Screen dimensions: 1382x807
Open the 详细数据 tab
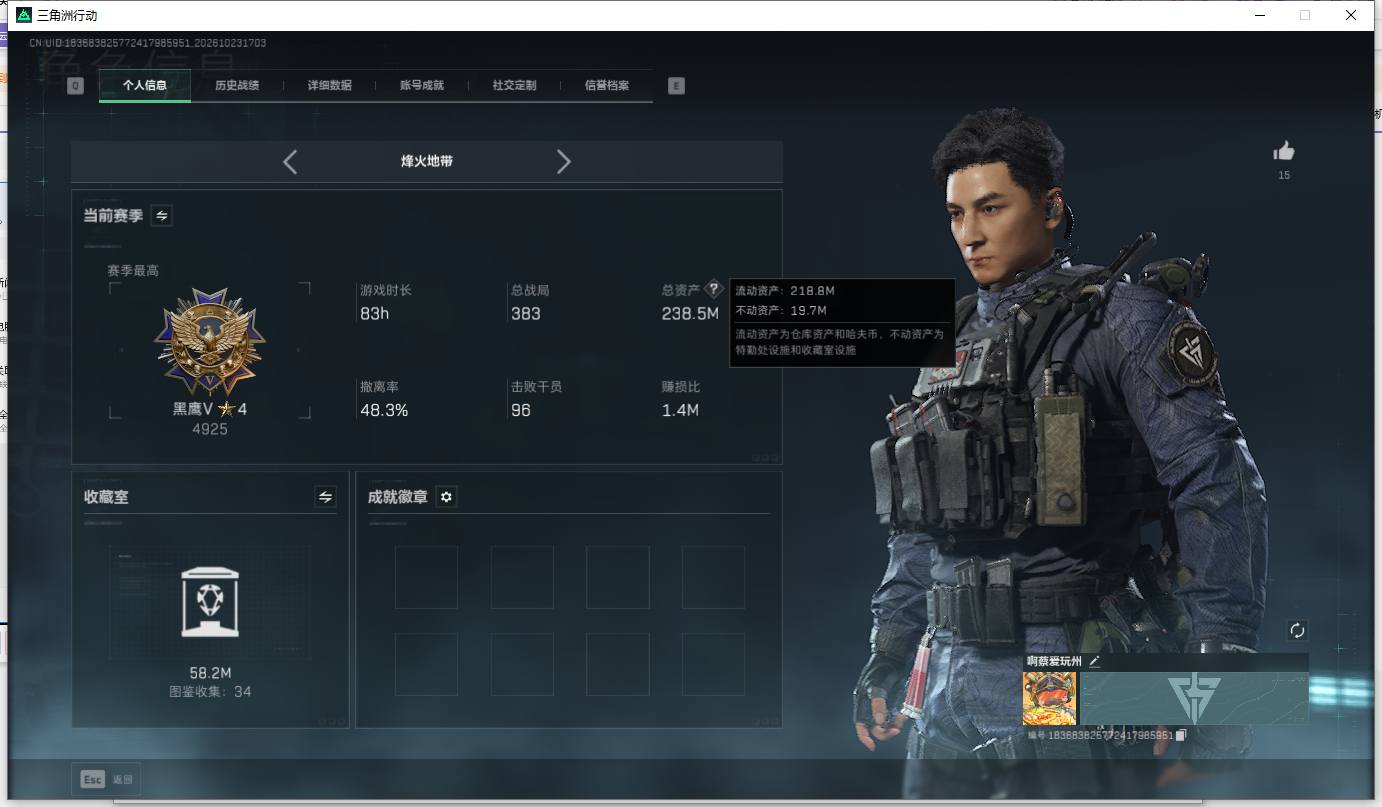329,86
